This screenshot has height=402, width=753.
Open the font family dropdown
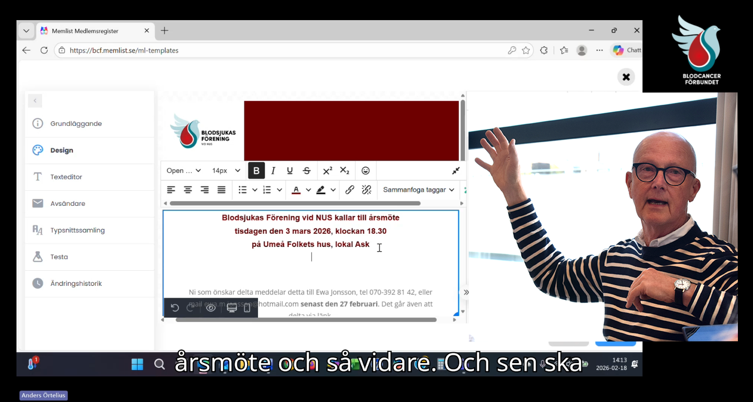(184, 171)
